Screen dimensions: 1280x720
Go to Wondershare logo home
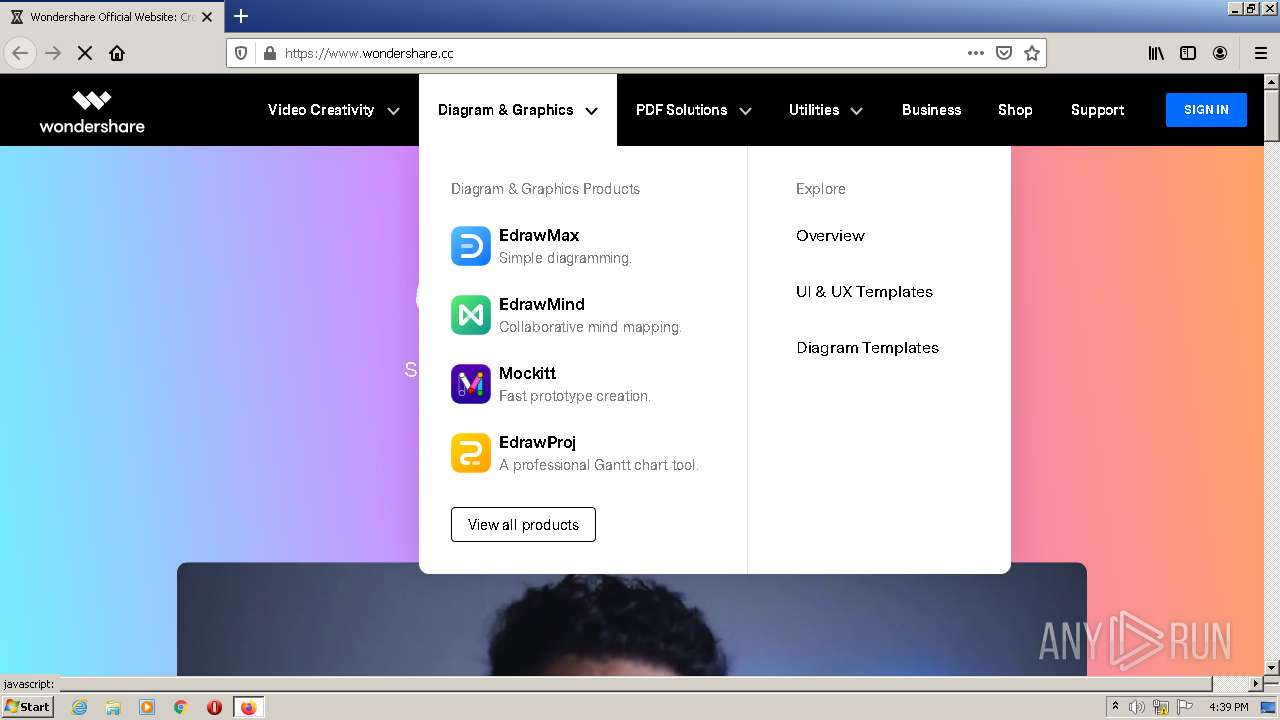point(92,111)
